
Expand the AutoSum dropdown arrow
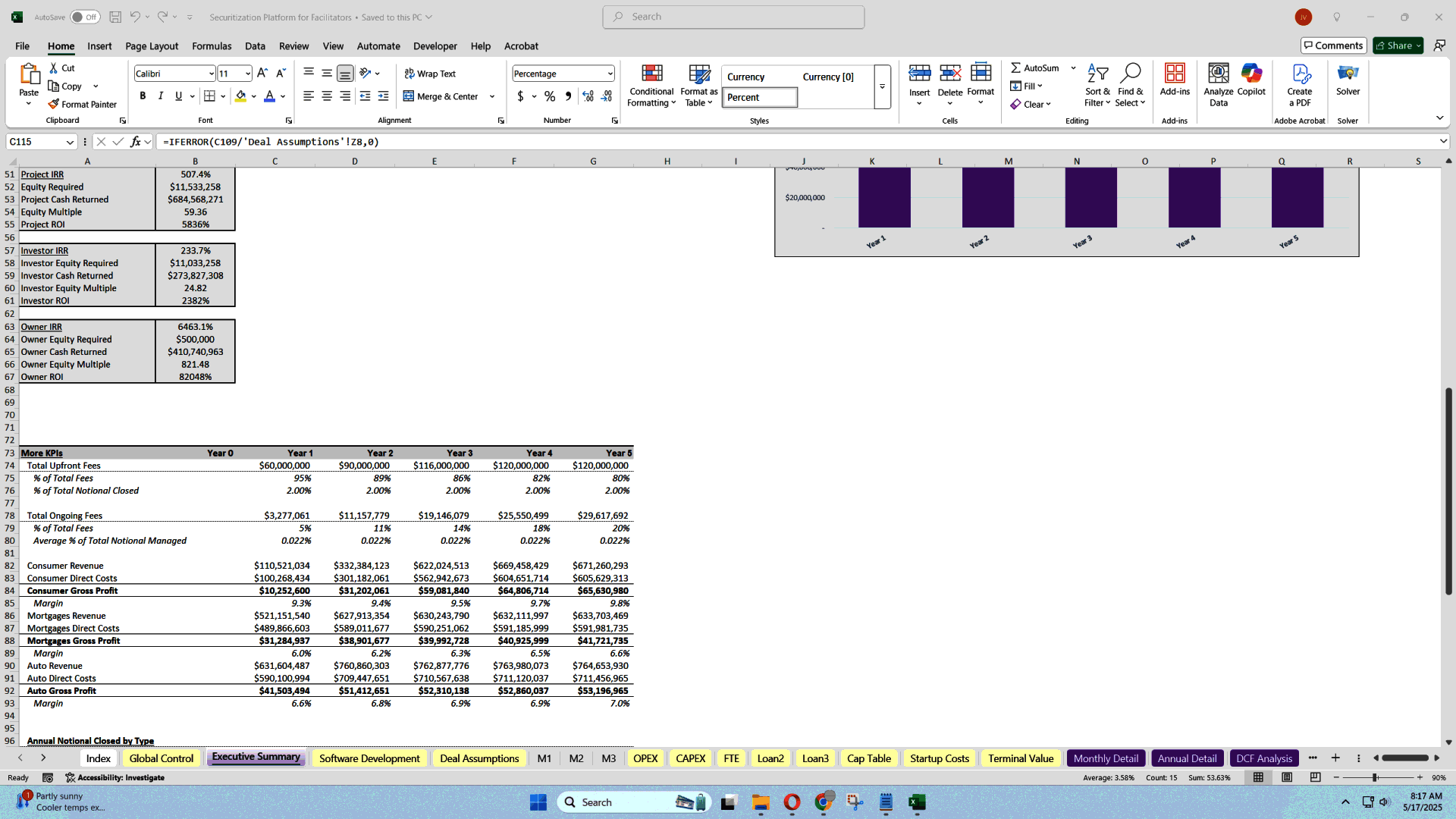(x=1073, y=68)
